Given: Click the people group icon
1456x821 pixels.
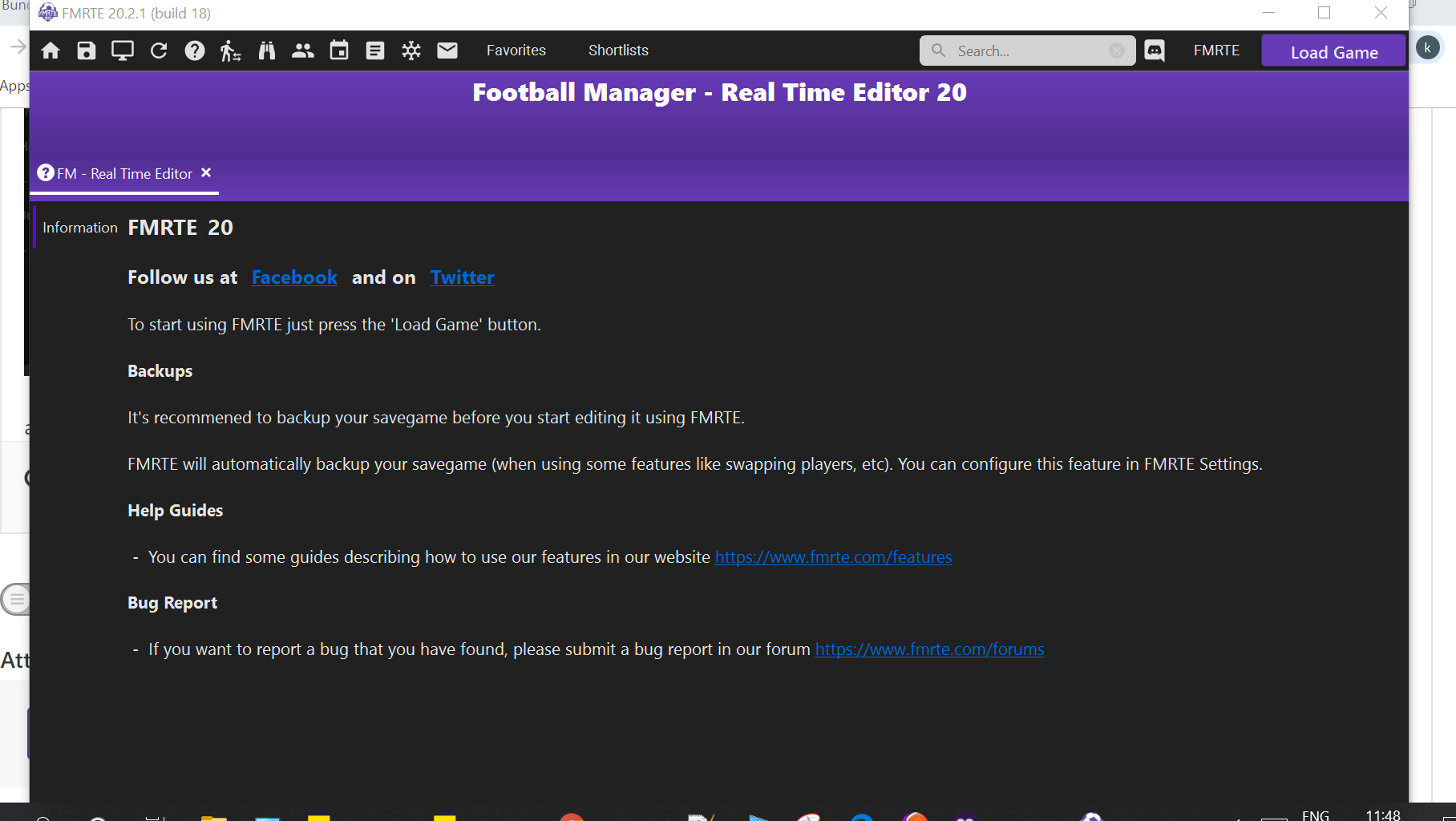Looking at the screenshot, I should (303, 51).
